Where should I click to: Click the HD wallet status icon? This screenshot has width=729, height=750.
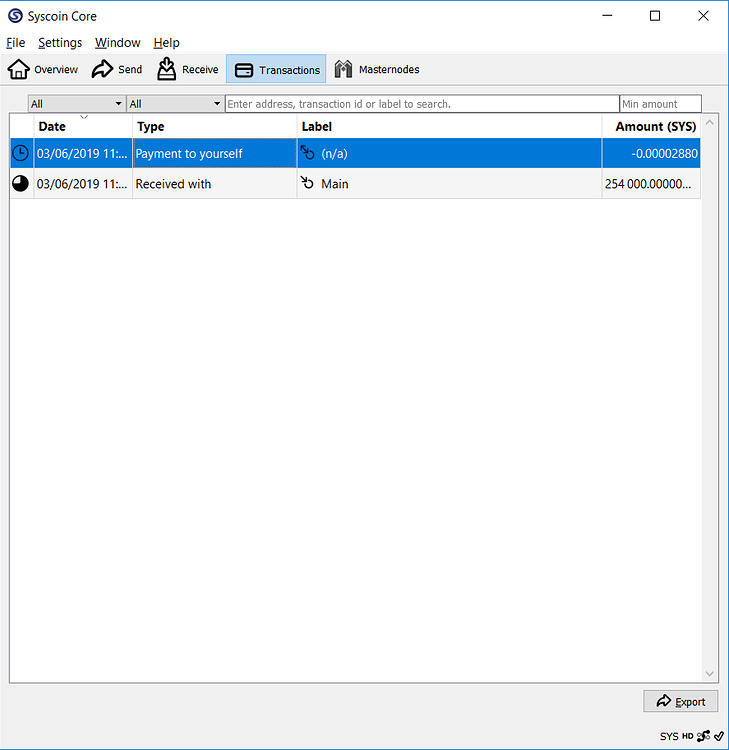pos(687,736)
